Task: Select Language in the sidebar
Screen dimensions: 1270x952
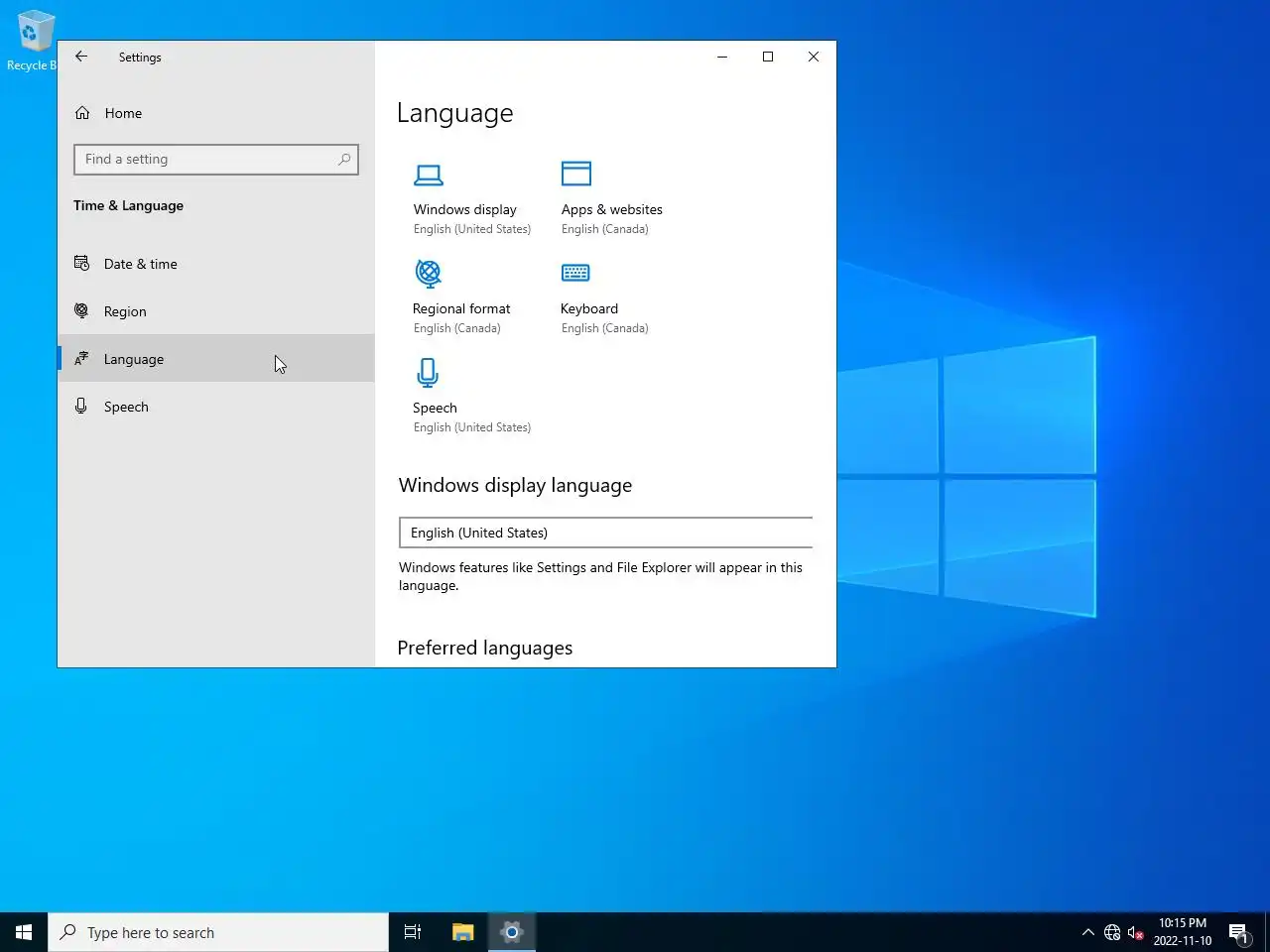Action: tap(216, 359)
